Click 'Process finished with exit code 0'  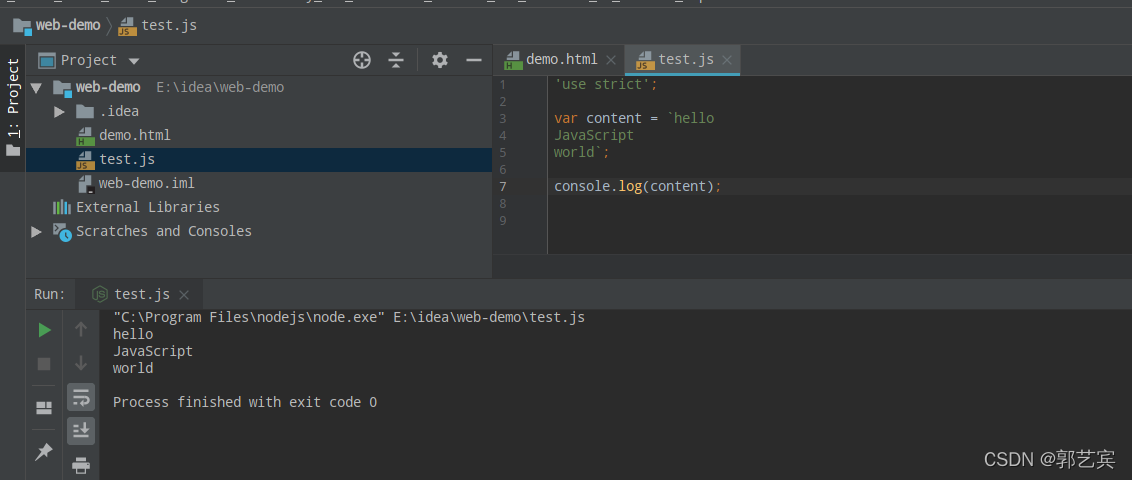point(245,402)
